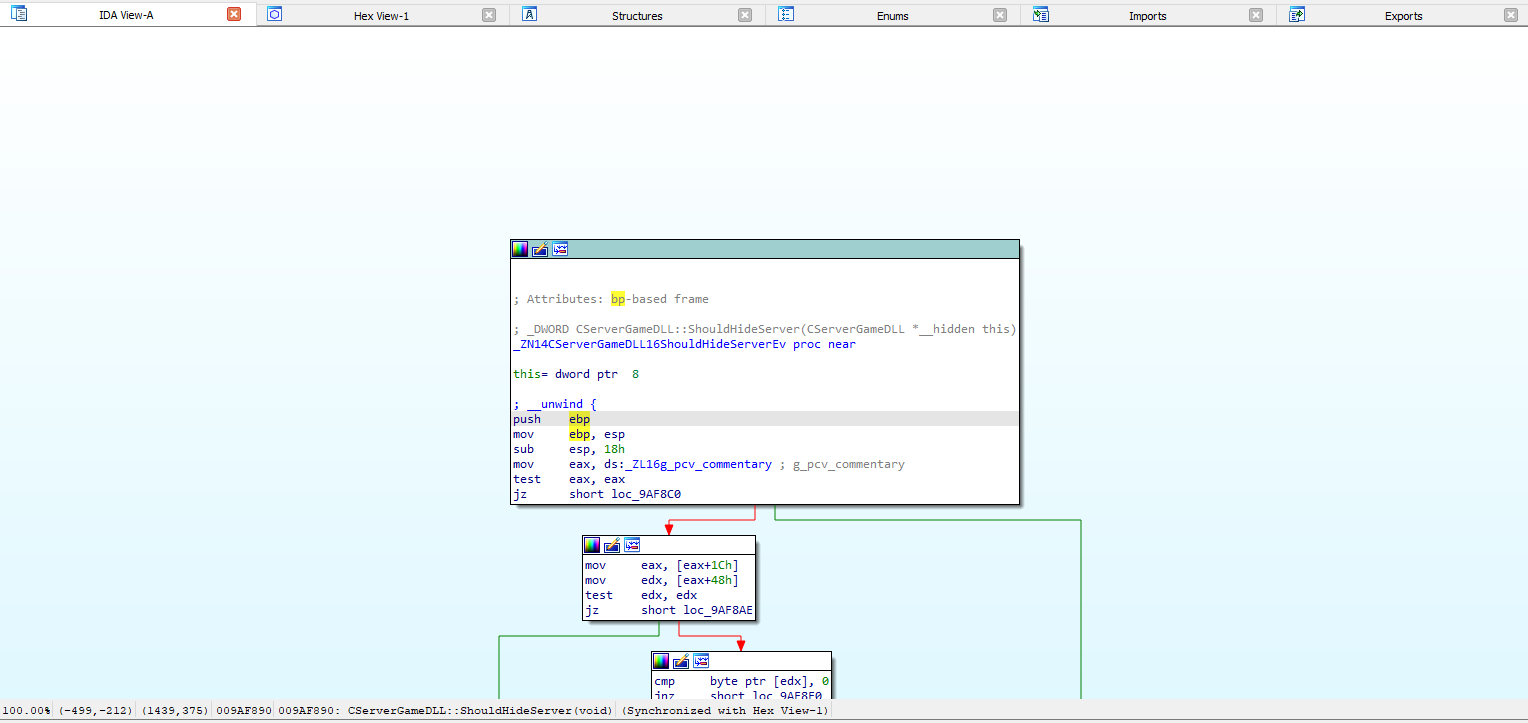Close the Imports tab
This screenshot has height=723, width=1528.
[x=1256, y=15]
